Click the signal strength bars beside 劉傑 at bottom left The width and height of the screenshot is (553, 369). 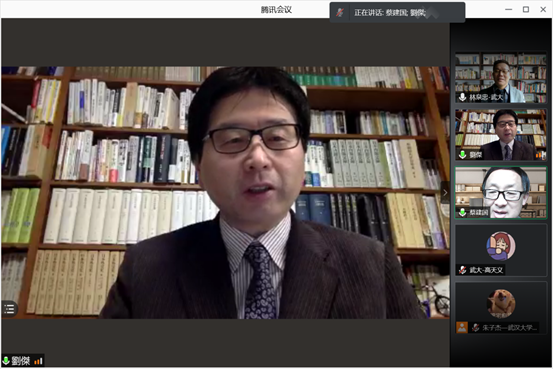[x=38, y=361]
